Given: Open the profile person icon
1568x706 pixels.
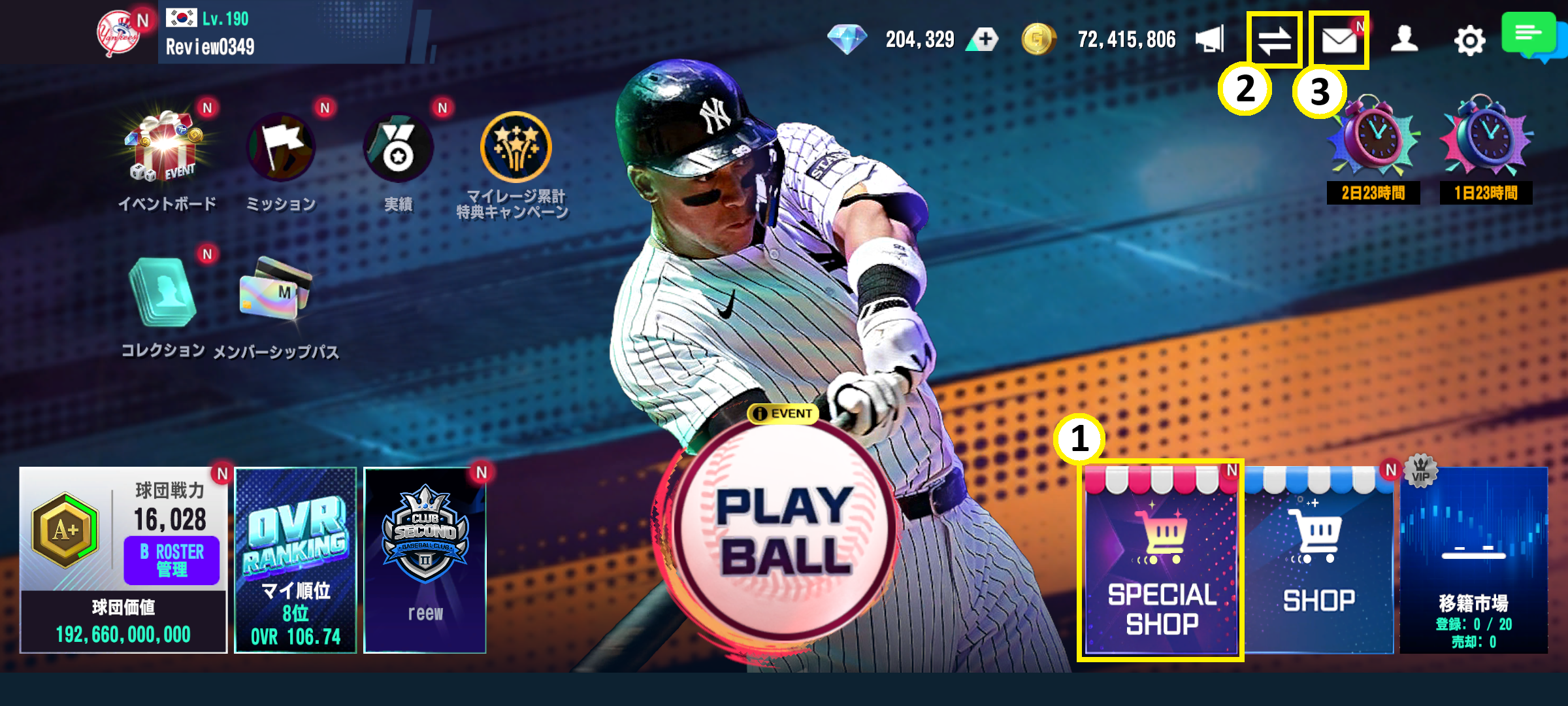Looking at the screenshot, I should point(1404,39).
